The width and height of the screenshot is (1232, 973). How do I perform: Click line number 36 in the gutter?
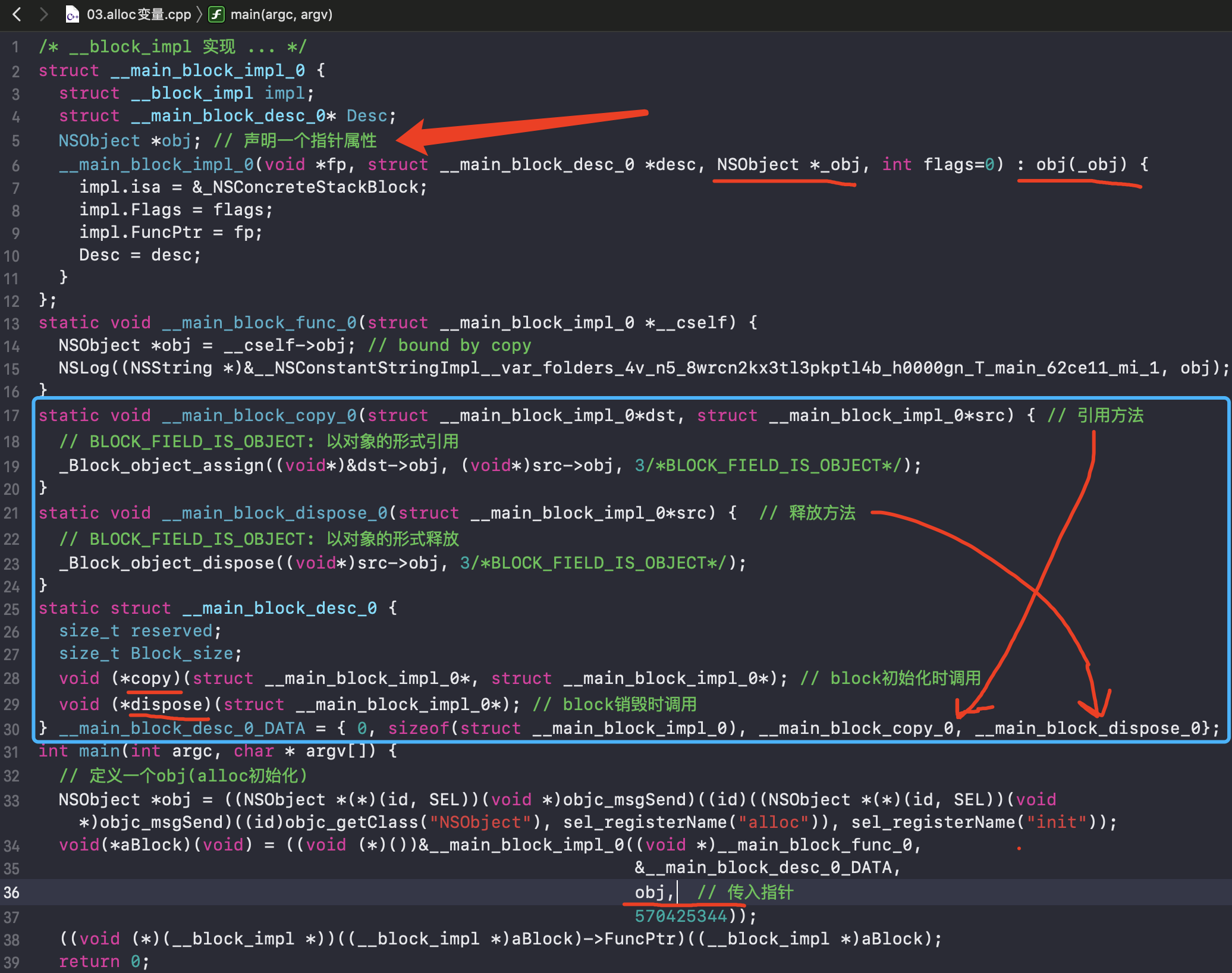(x=12, y=893)
